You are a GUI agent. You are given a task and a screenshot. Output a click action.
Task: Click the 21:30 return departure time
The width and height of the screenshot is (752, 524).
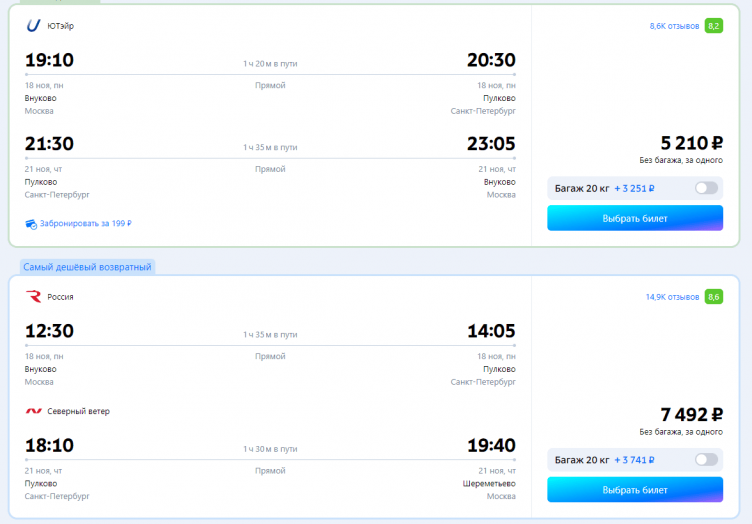point(49,144)
